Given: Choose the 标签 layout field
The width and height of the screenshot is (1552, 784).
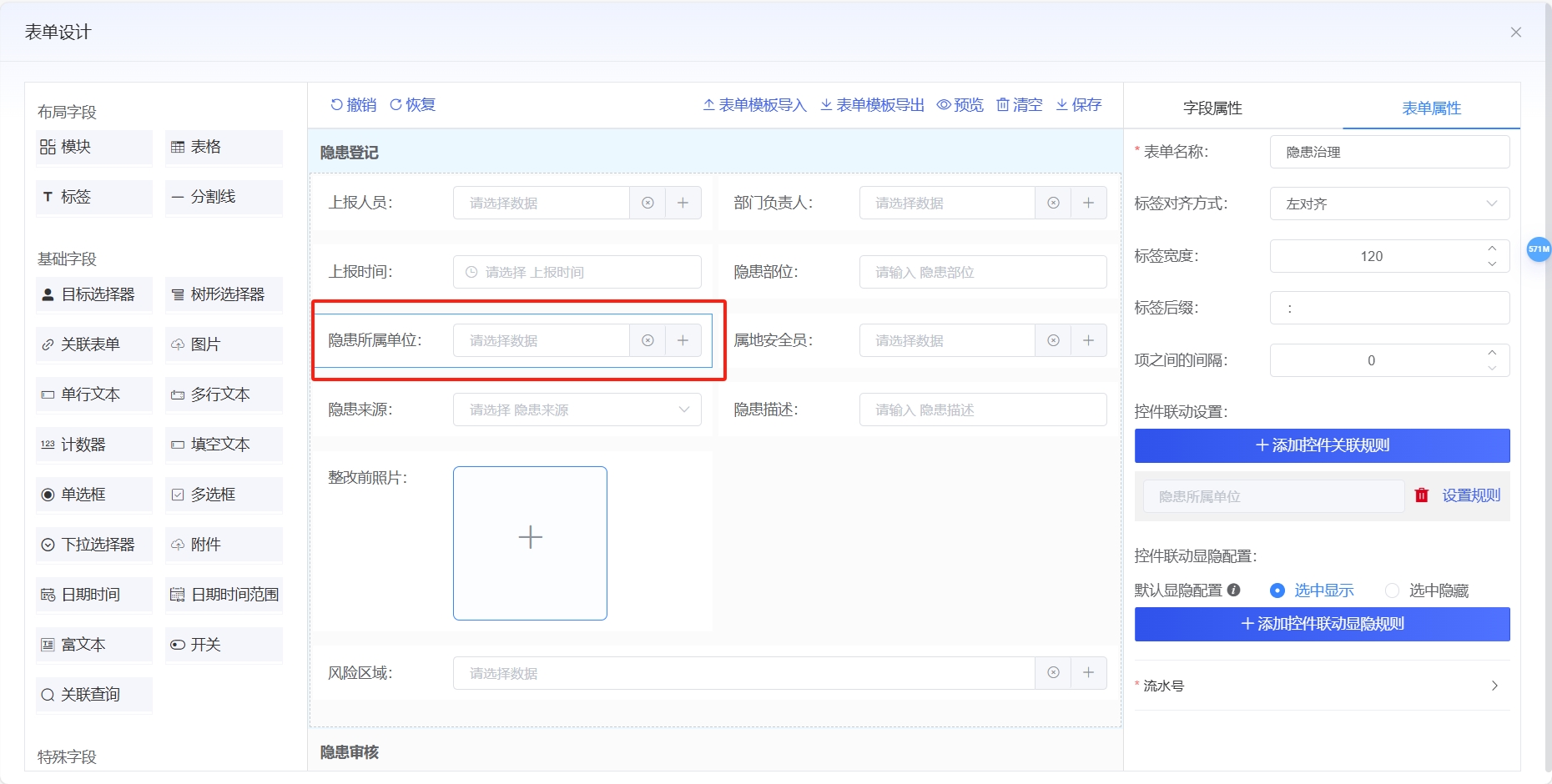Looking at the screenshot, I should pos(94,197).
